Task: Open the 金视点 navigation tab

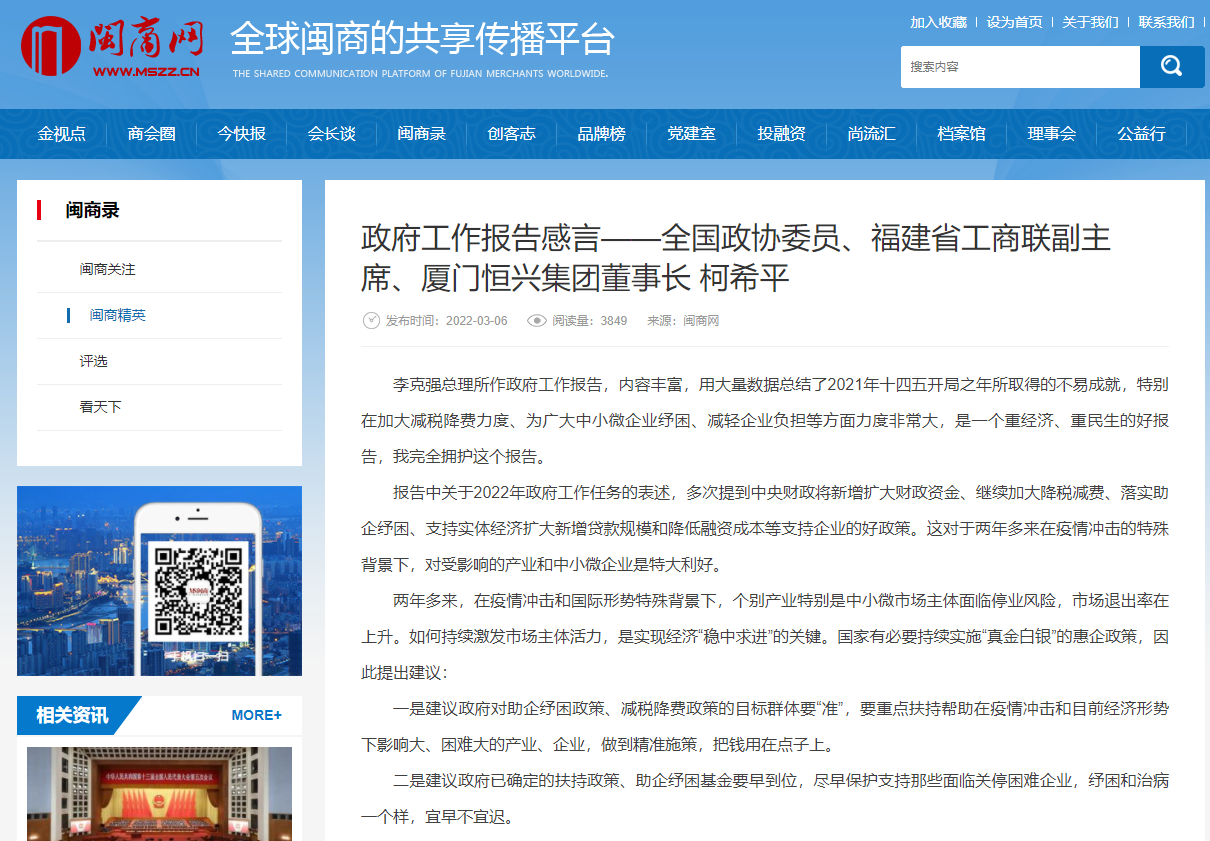Action: point(62,134)
